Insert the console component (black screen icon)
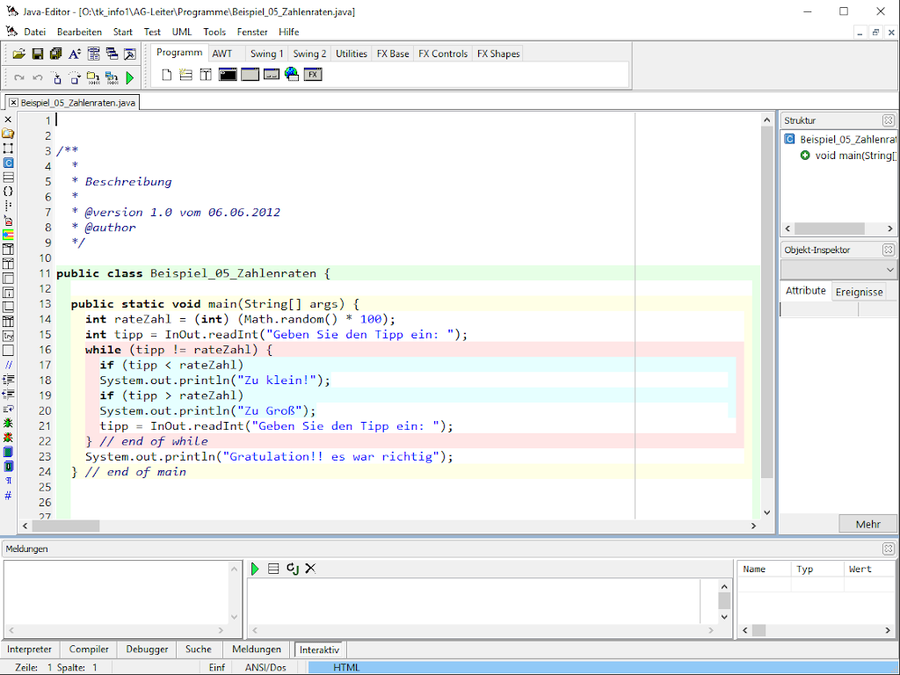 pos(227,75)
